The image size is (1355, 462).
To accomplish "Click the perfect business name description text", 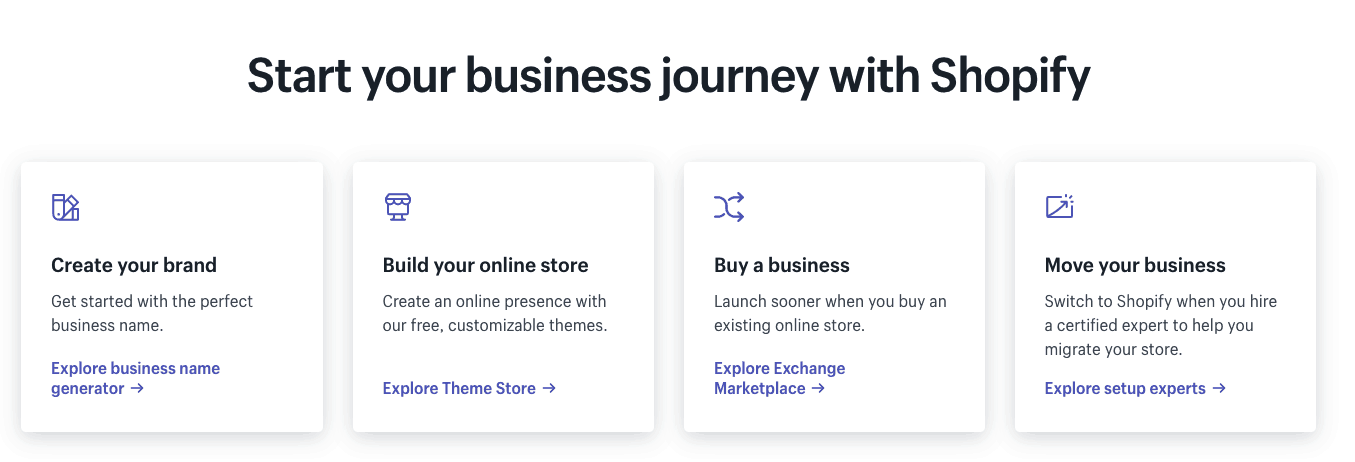I will point(152,313).
